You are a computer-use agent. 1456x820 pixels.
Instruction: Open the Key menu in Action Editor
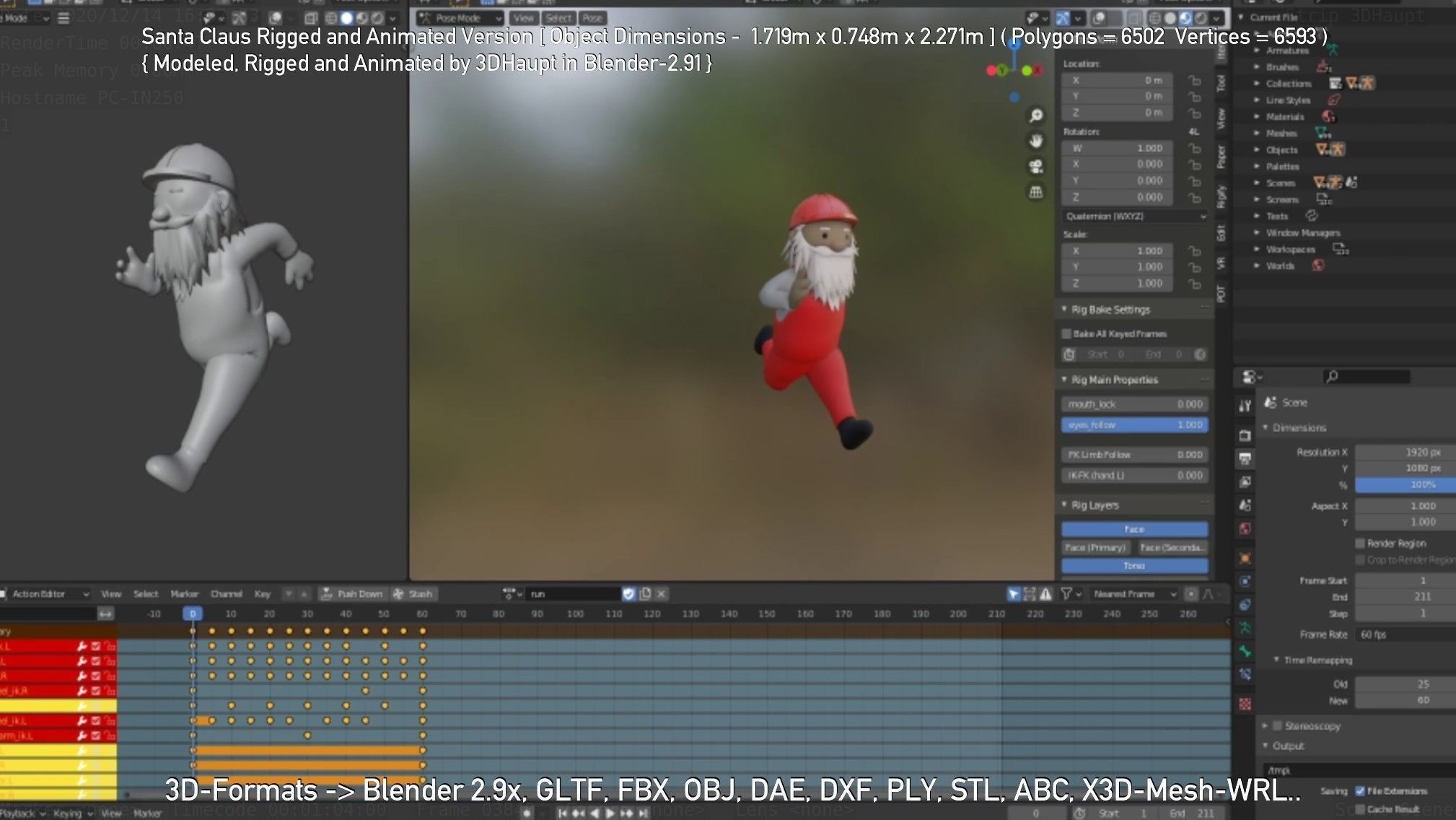click(263, 594)
